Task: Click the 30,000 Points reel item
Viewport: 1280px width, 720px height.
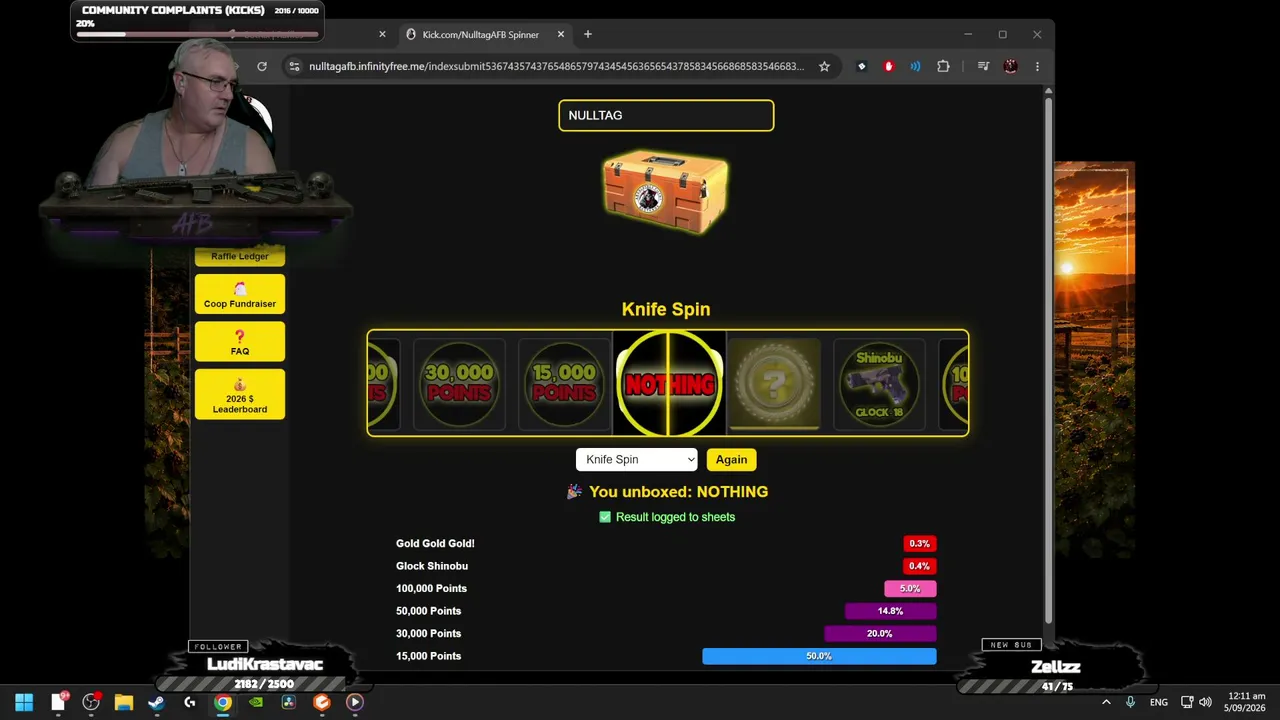Action: tap(460, 383)
